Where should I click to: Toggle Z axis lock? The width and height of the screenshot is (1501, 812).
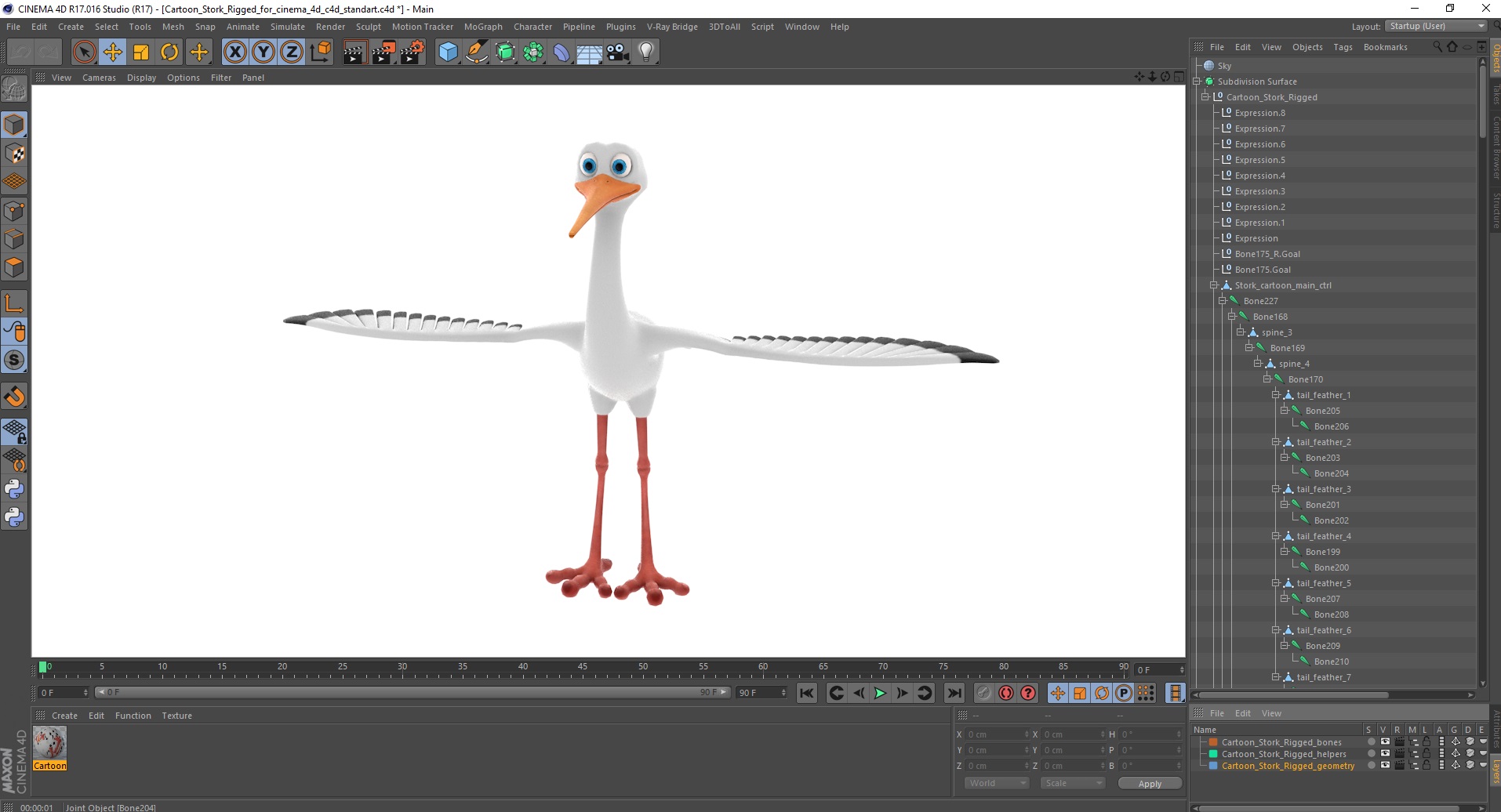pyautogui.click(x=292, y=53)
